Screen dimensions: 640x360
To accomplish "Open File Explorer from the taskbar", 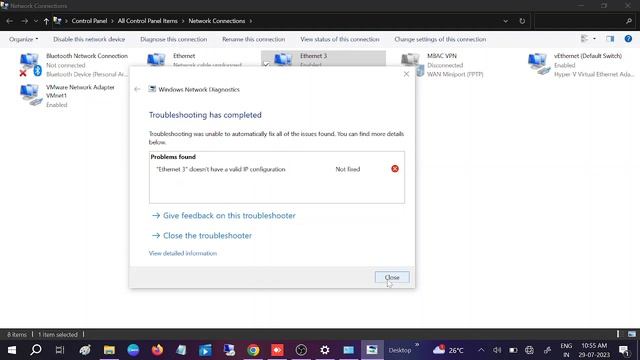I will 109,350.
